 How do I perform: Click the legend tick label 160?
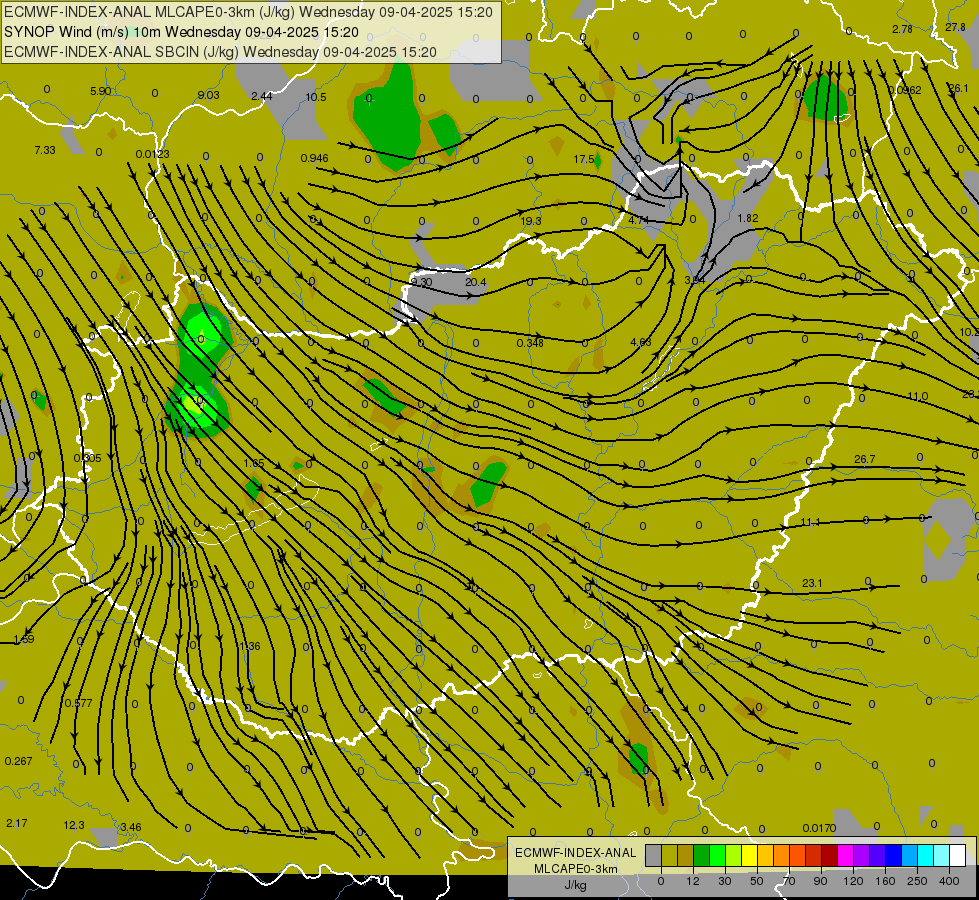pos(885,881)
